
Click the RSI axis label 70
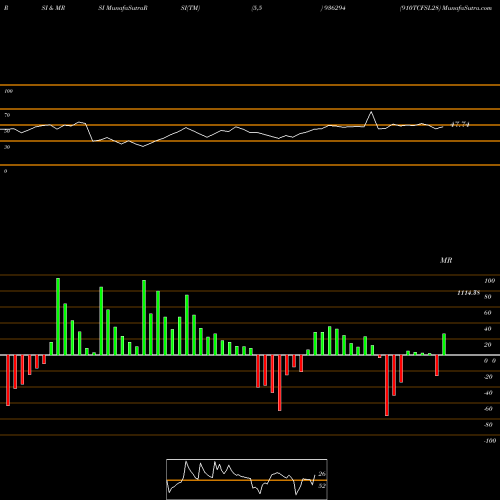(7, 115)
